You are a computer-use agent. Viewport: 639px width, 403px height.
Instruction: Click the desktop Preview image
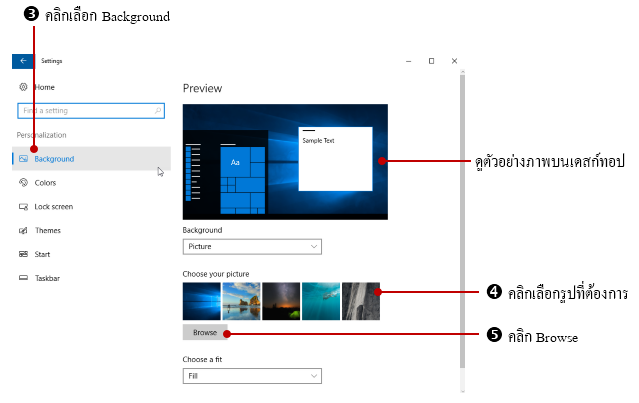tap(285, 162)
